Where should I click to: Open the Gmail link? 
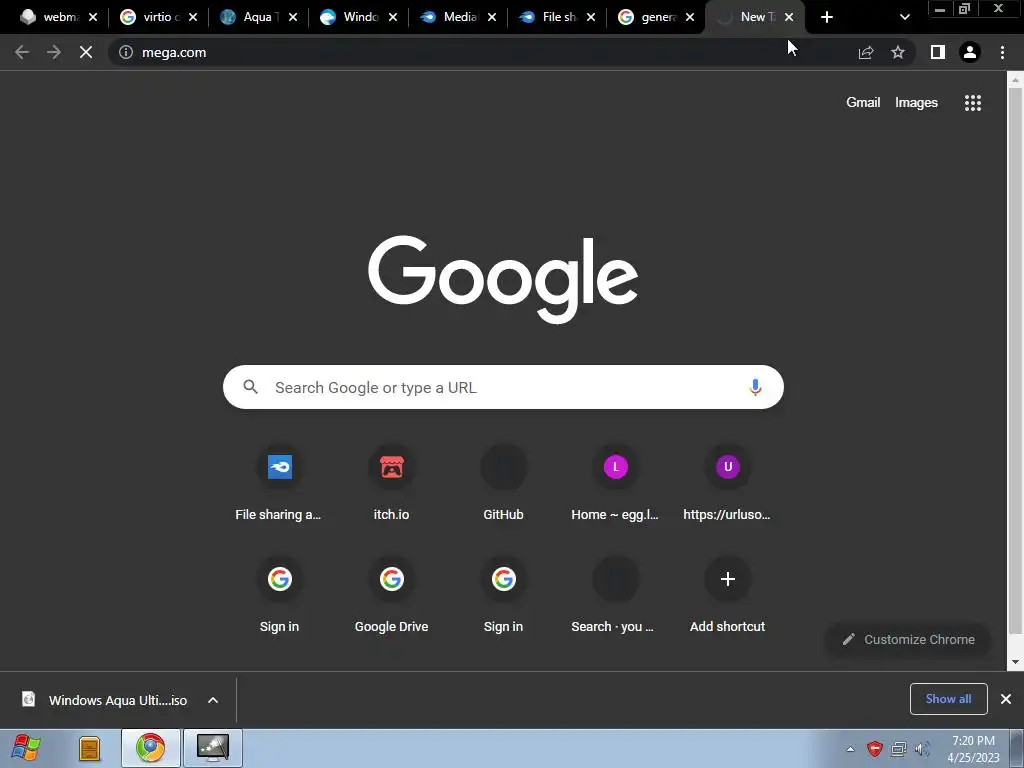pos(863,103)
